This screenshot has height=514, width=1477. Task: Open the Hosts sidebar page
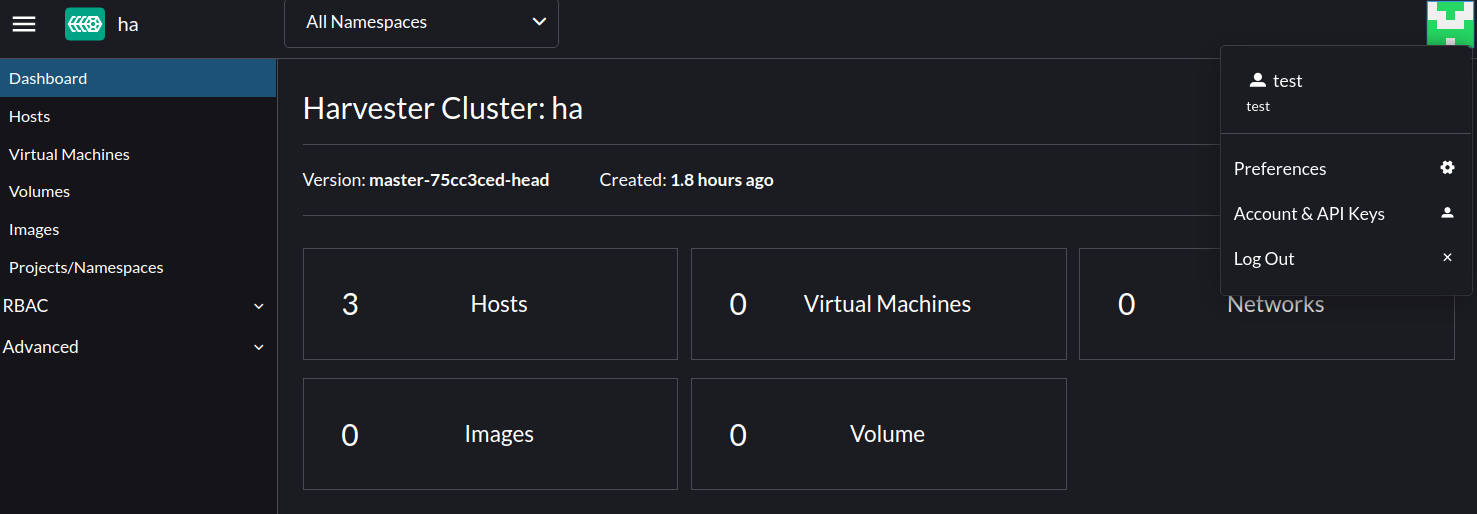pyautogui.click(x=138, y=116)
